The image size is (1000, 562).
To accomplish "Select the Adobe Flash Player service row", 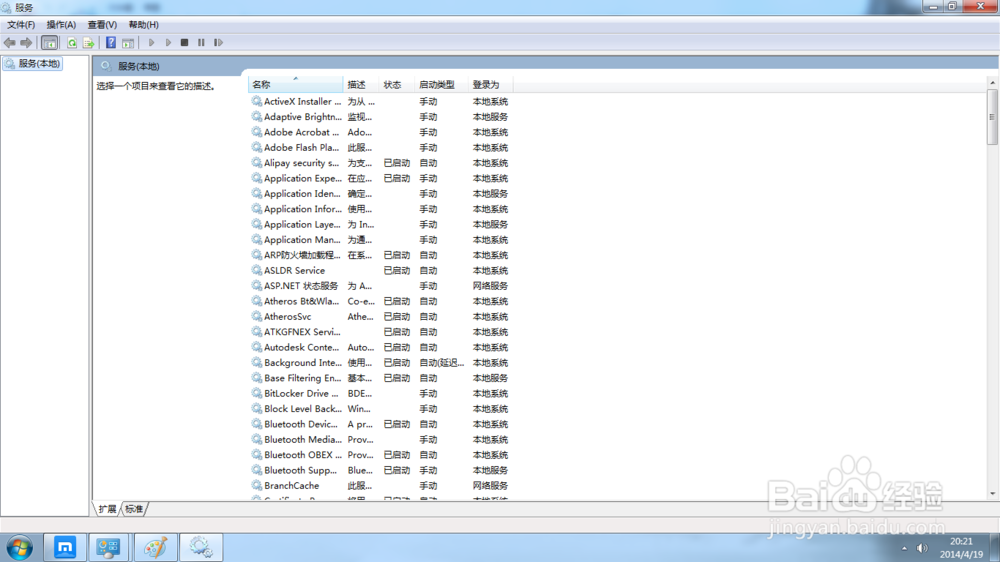I will point(379,147).
